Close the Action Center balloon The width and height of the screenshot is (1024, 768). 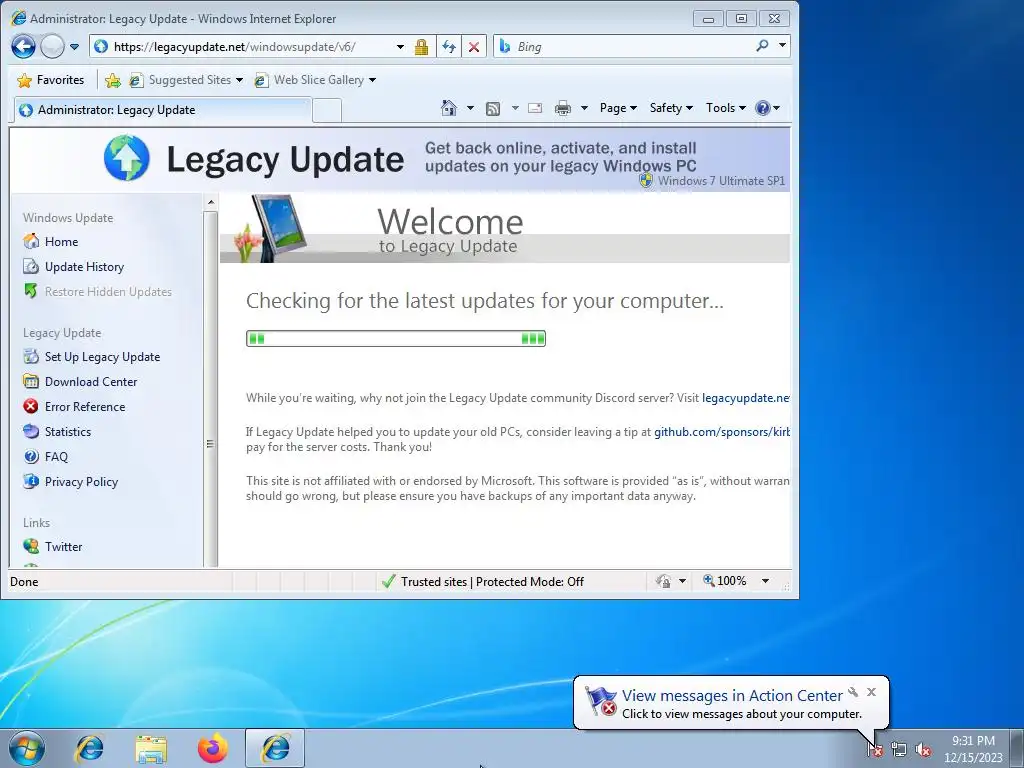(x=871, y=692)
